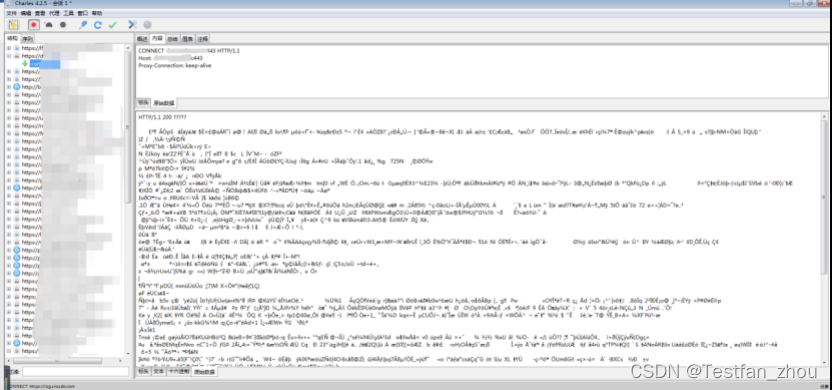The width and height of the screenshot is (832, 390).
Task: Select the highlighted request with green arrow
Action: (x=45, y=64)
